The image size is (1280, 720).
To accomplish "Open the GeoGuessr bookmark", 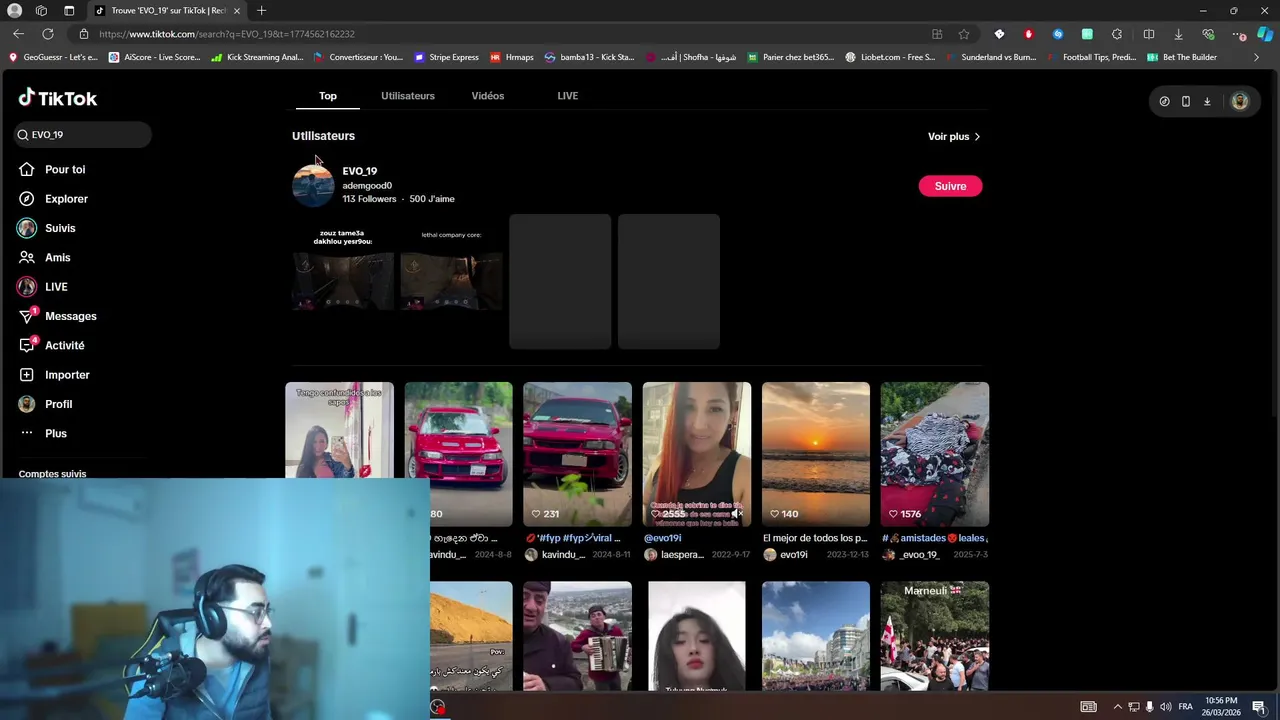I will click(54, 57).
